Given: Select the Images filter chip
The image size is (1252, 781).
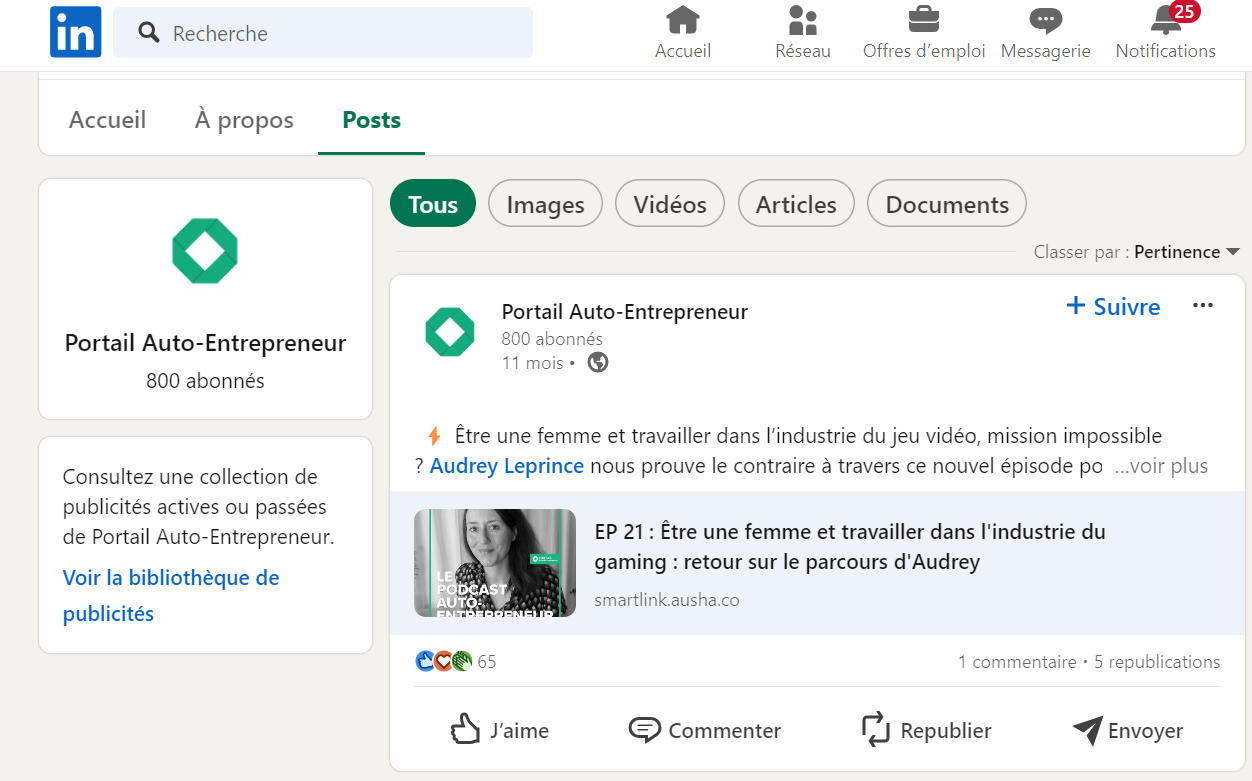Looking at the screenshot, I should tap(545, 204).
